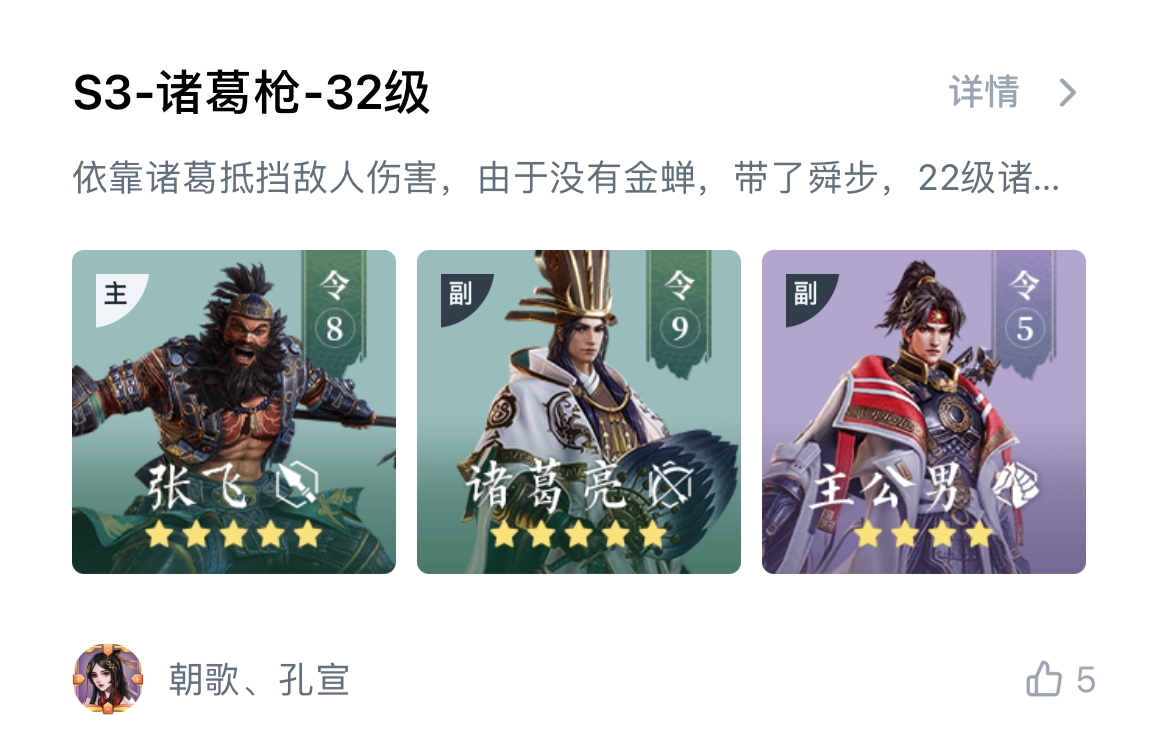This screenshot has height=747, width=1170.
Task: Click the bow troop icon beside 诸葛亮
Action: [669, 484]
